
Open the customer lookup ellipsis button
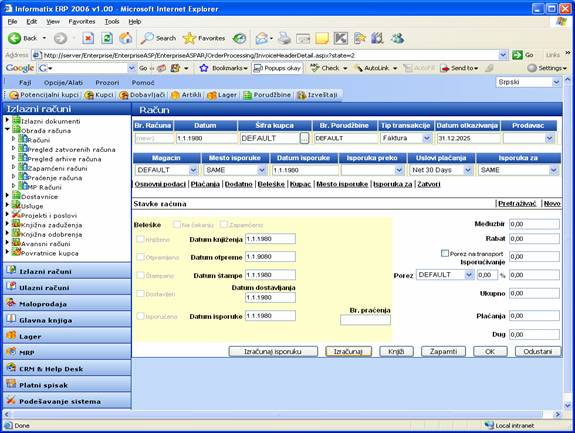[x=304, y=138]
